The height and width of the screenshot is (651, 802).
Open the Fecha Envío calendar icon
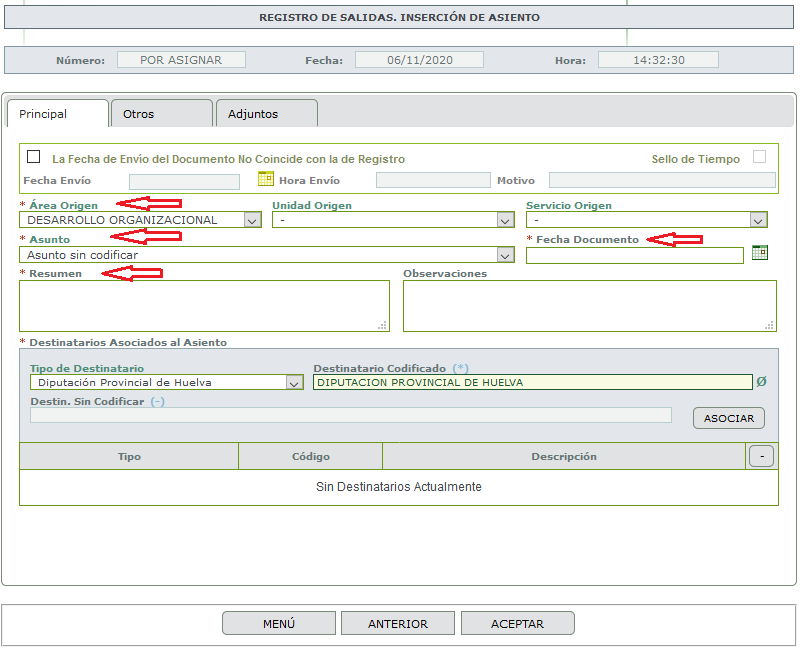pos(265,178)
